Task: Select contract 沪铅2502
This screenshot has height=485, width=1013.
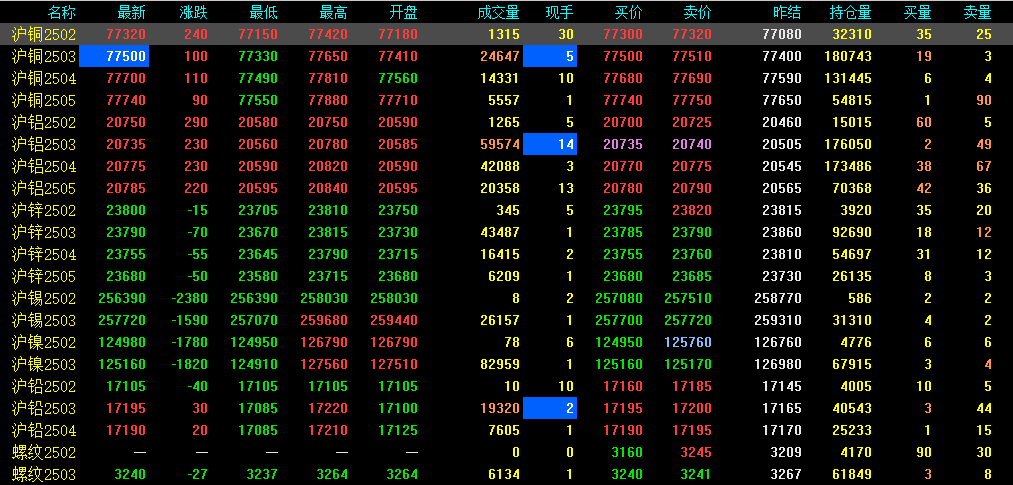Action: click(44, 386)
